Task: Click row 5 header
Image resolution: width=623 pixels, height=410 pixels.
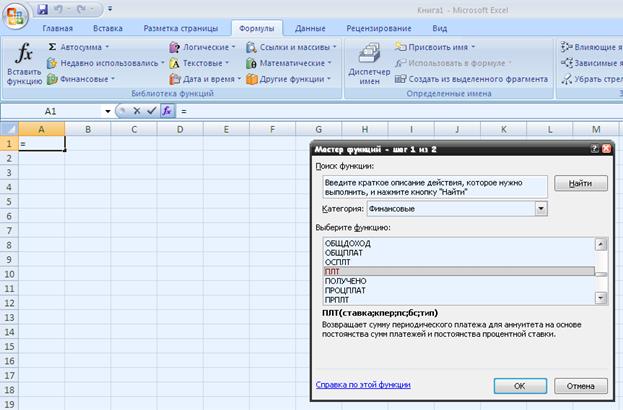Action: (x=9, y=201)
